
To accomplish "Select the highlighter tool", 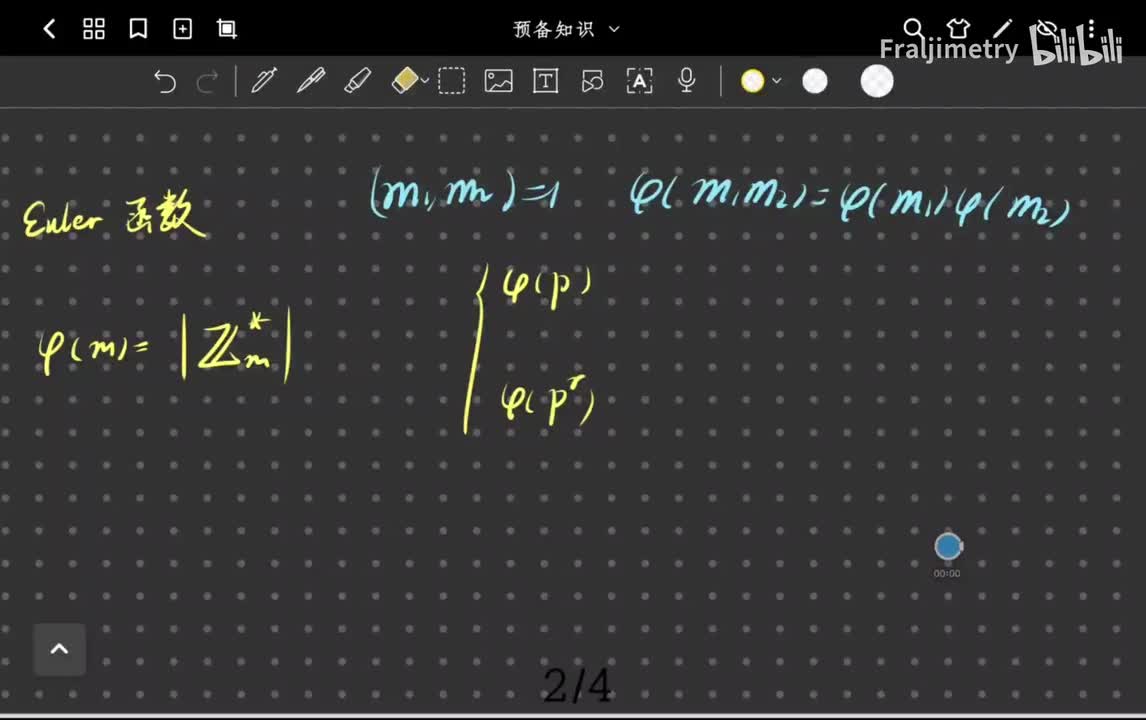I will 357,80.
